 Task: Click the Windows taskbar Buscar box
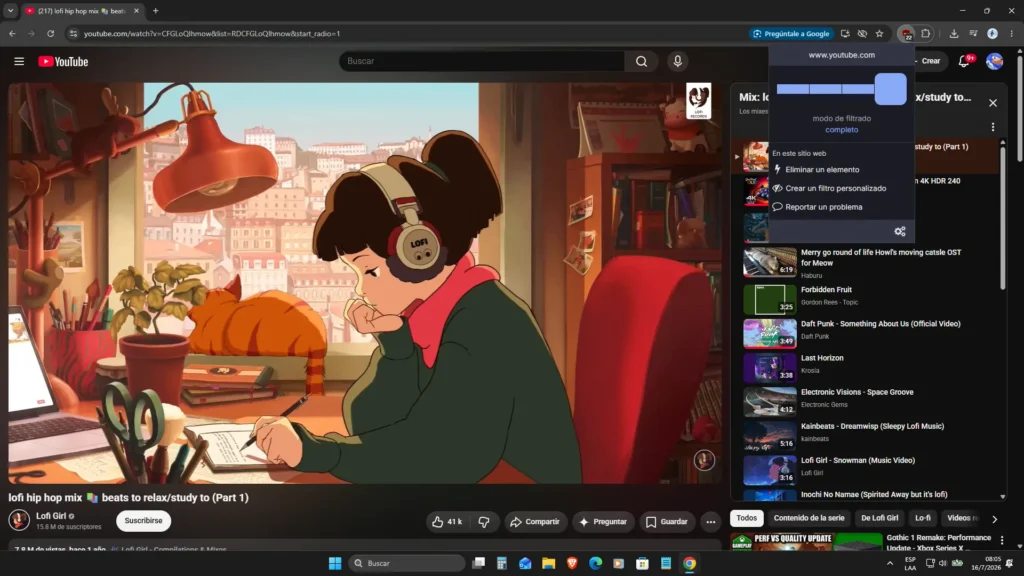point(407,563)
